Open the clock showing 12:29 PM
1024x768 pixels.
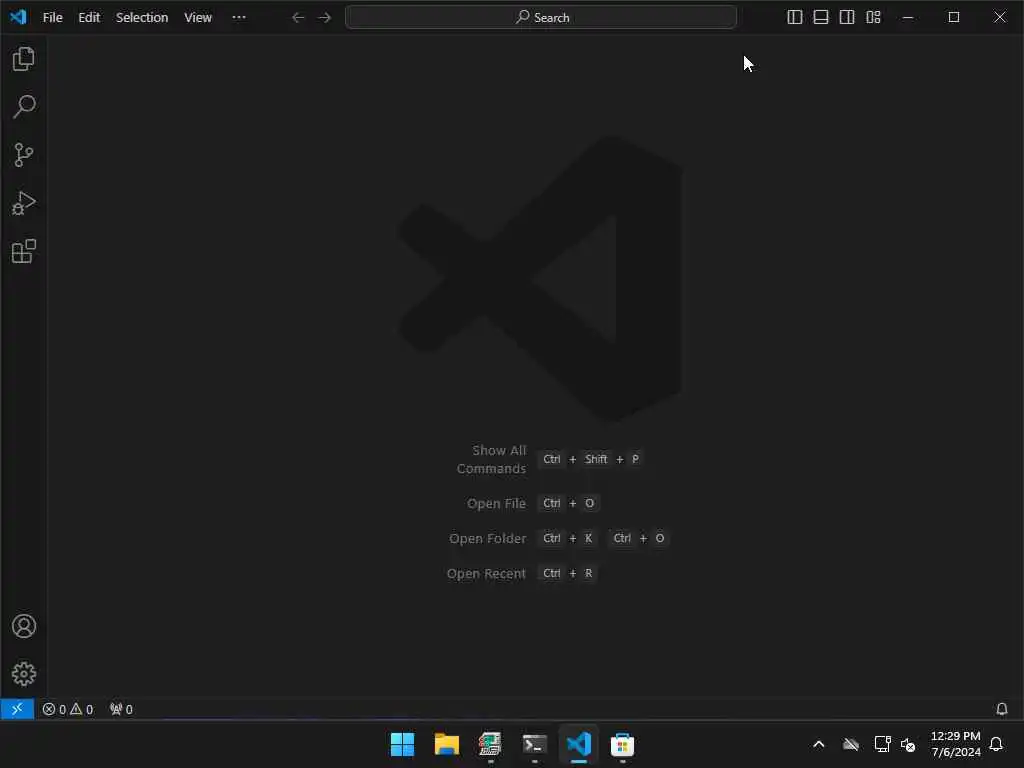pos(955,744)
